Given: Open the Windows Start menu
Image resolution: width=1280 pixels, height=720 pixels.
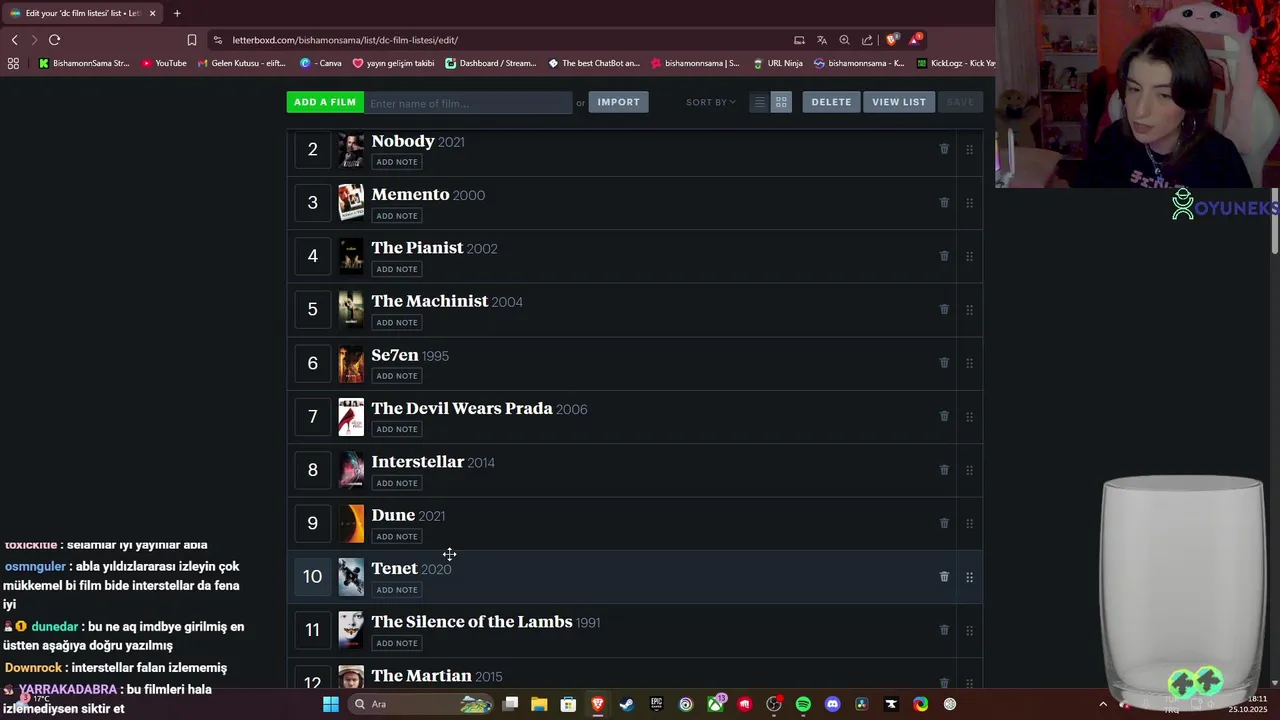Looking at the screenshot, I should (x=331, y=704).
